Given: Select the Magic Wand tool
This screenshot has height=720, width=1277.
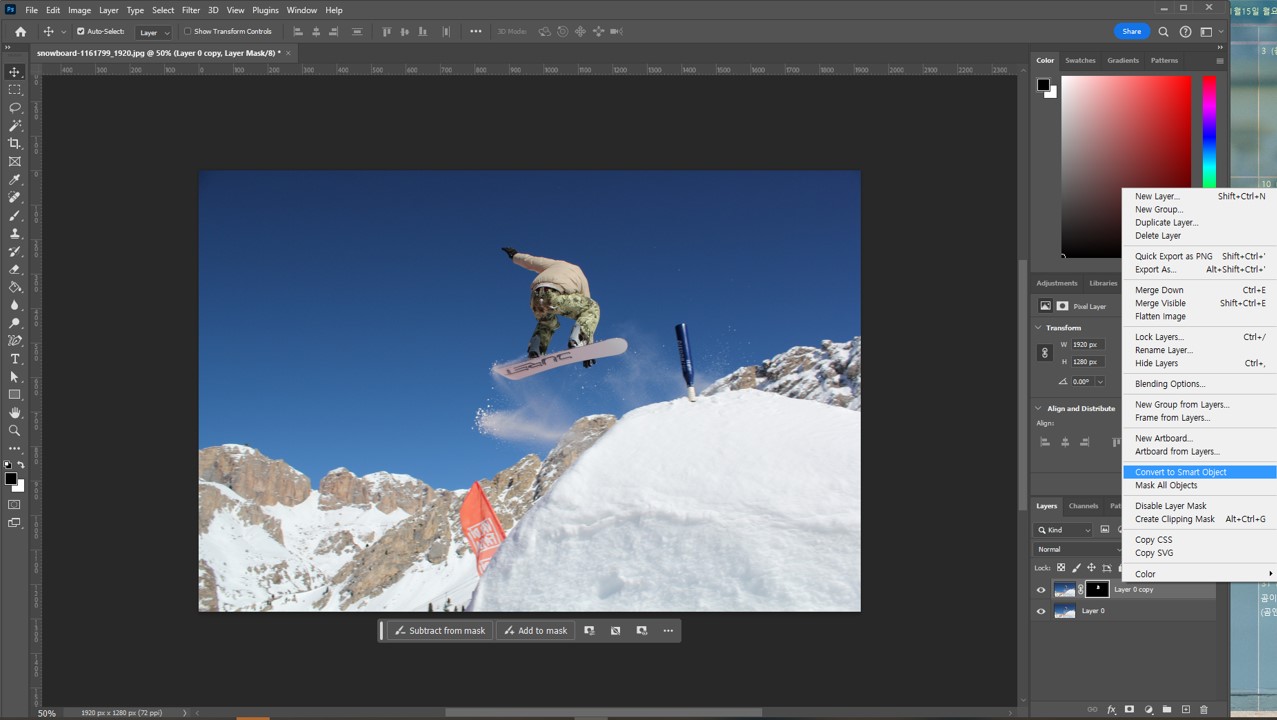Looking at the screenshot, I should [14, 126].
